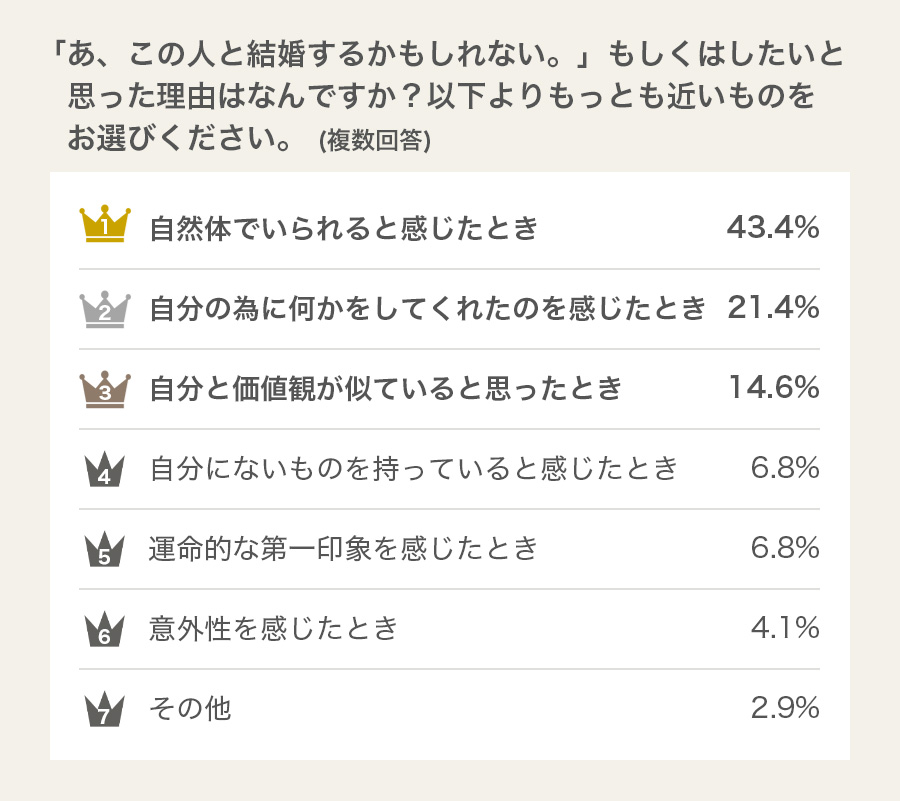Click the 21.4% percentage value
This screenshot has width=900, height=801.
tap(773, 308)
